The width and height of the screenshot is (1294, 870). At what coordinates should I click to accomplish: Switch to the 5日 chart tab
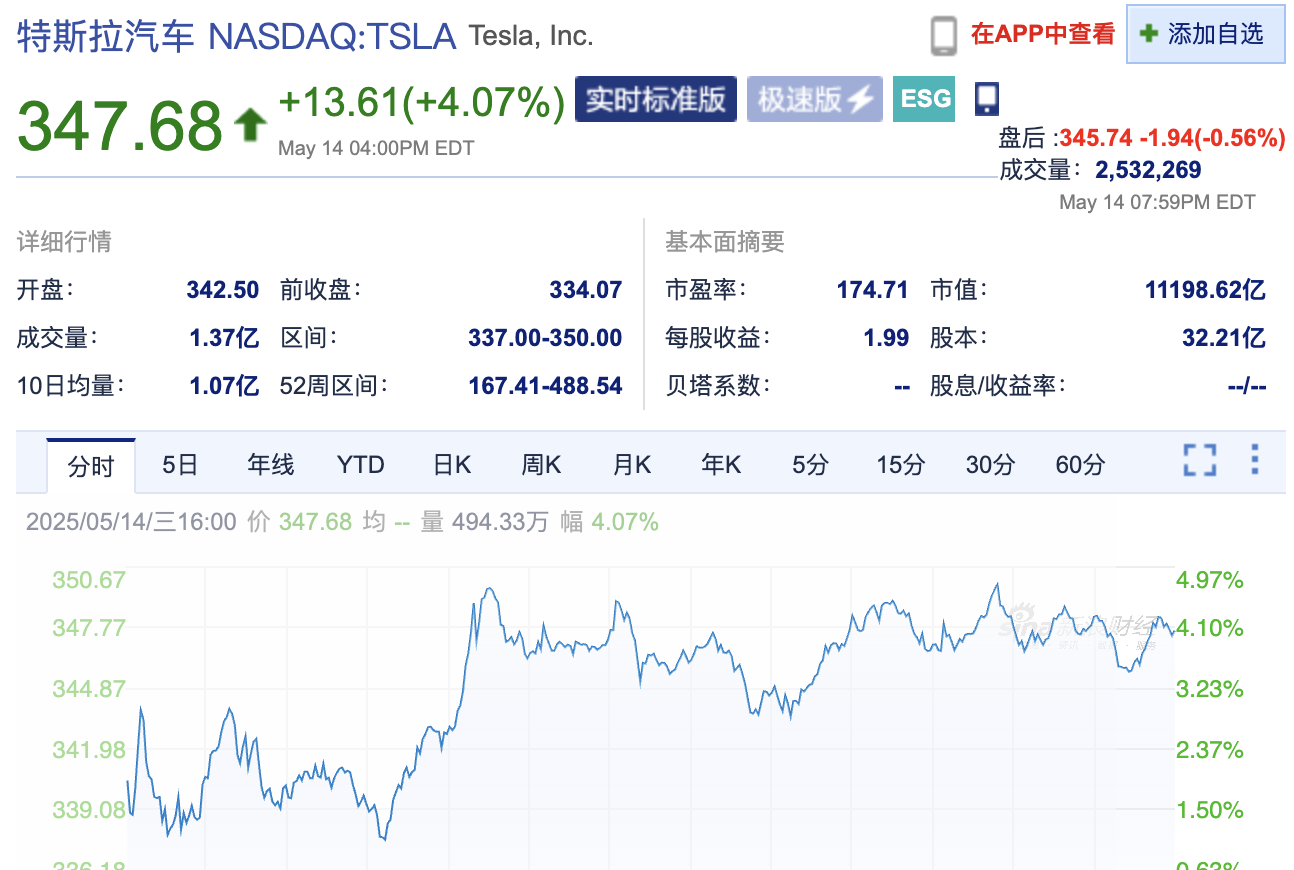tap(180, 464)
